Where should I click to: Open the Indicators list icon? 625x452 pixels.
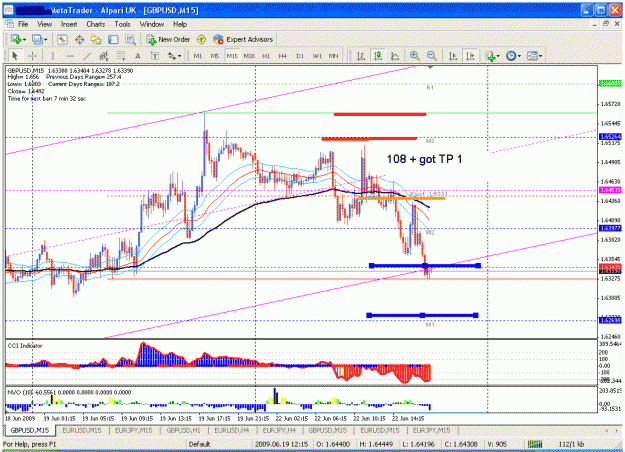pyautogui.click(x=490, y=56)
